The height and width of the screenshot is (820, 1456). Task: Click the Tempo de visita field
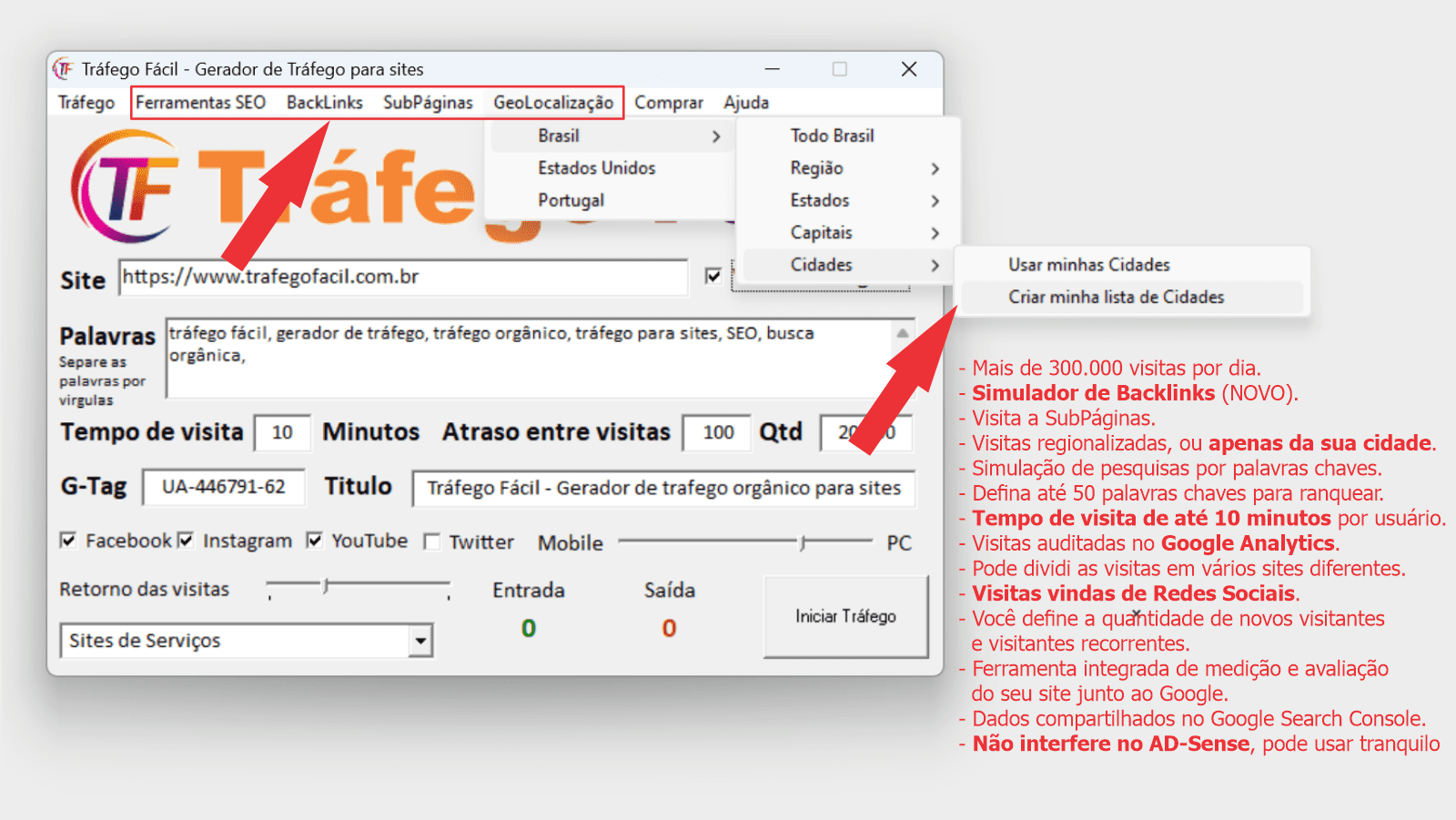[282, 432]
